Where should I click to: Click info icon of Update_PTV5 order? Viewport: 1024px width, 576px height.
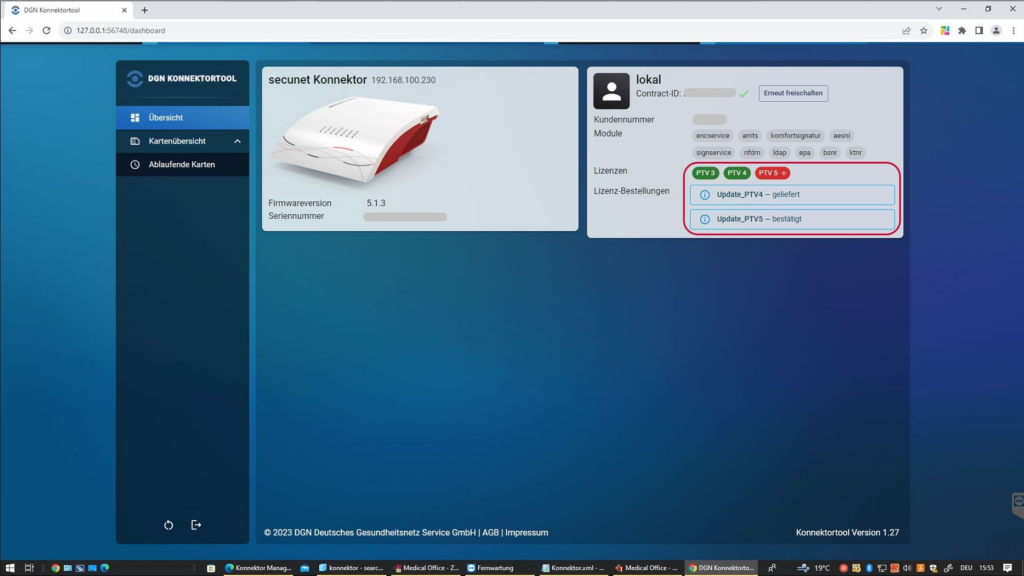pyautogui.click(x=705, y=219)
